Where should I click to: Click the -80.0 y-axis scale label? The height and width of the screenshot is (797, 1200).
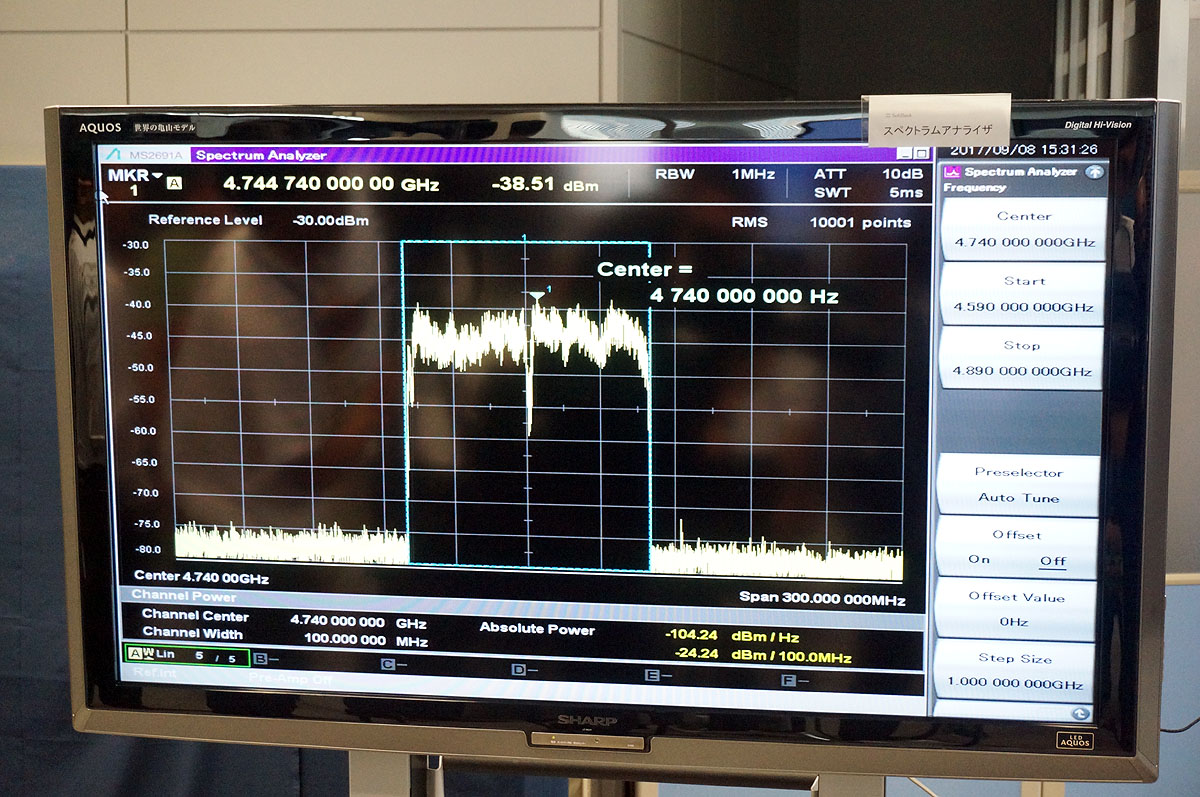point(147,550)
